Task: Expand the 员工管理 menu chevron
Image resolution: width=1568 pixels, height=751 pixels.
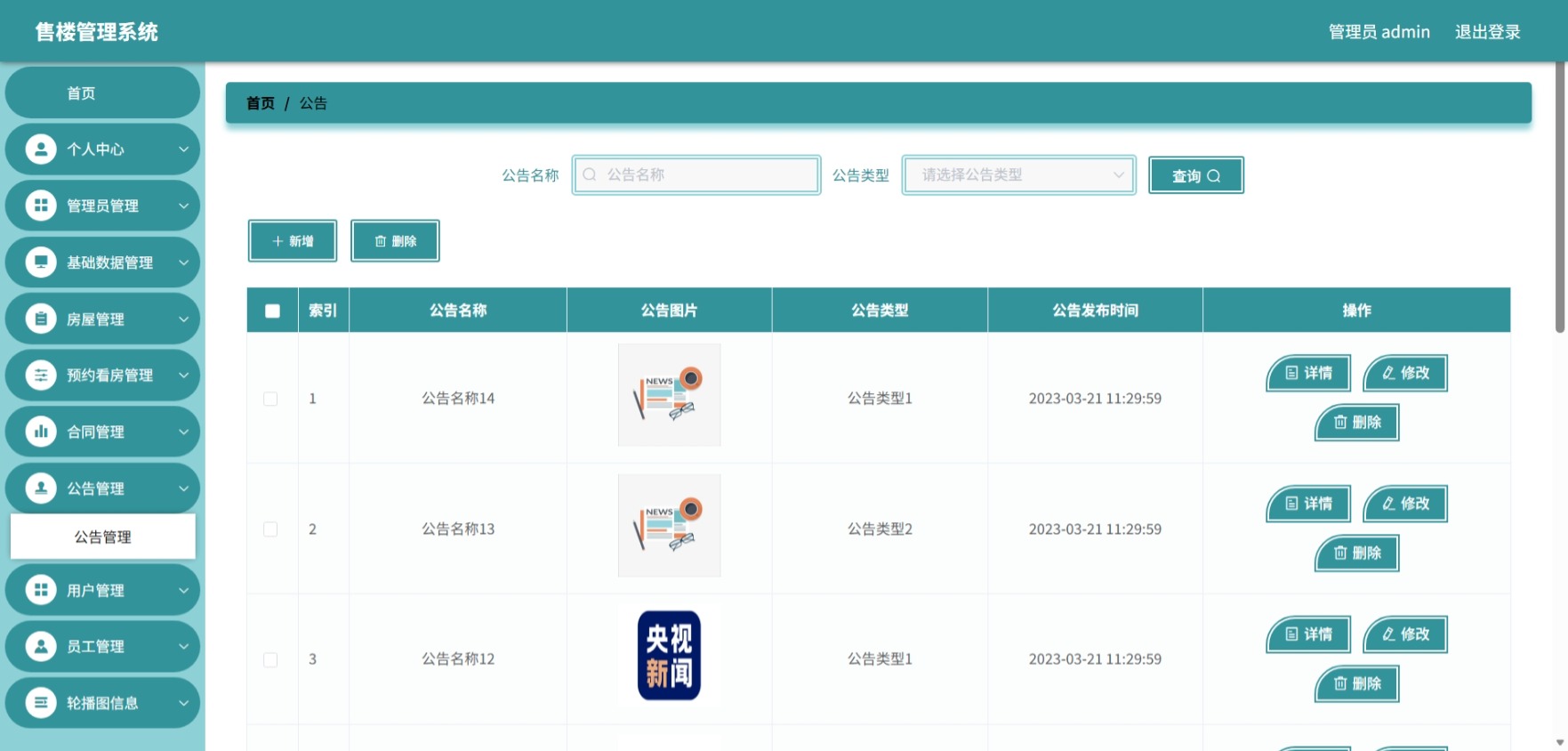Action: (183, 646)
